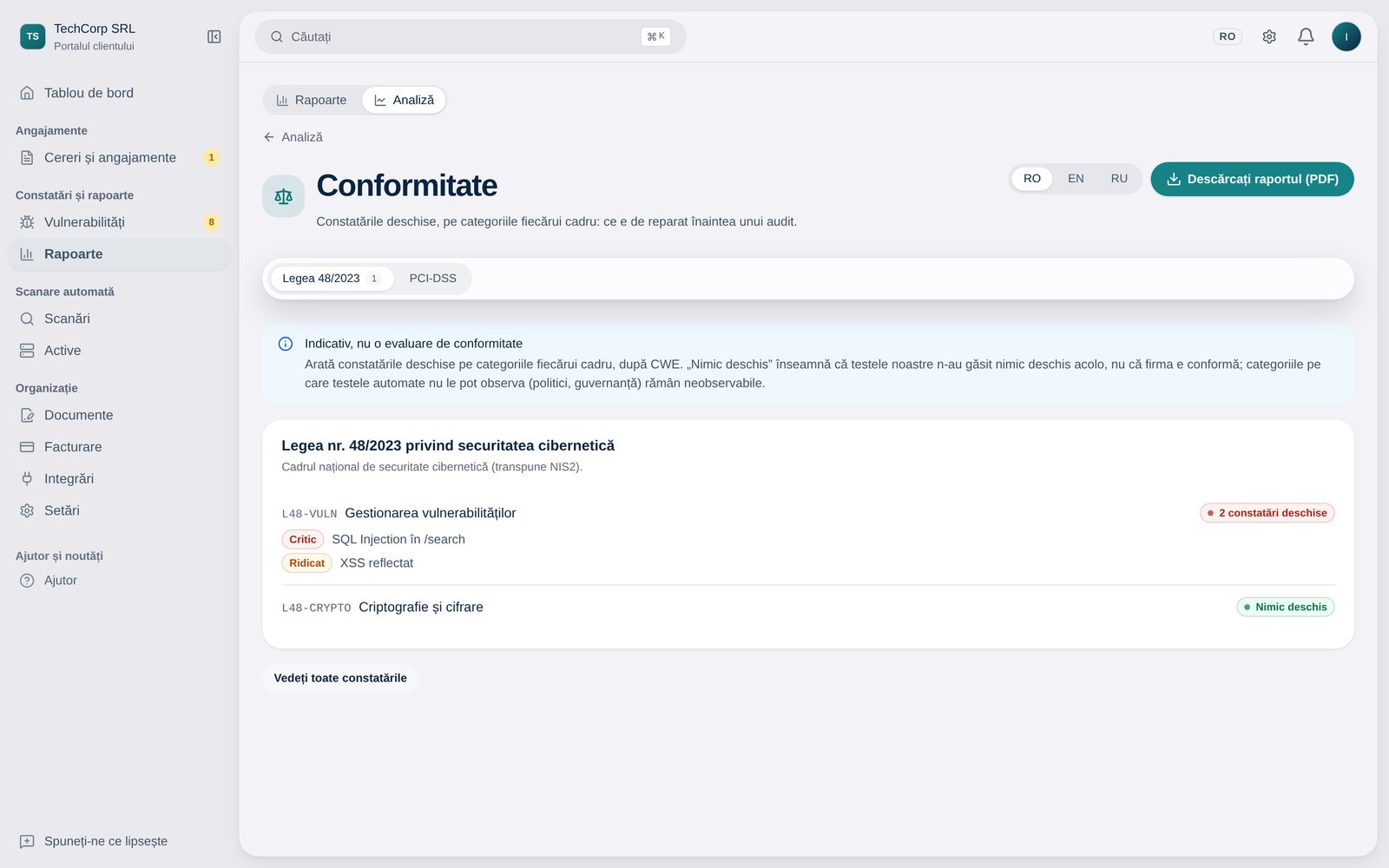Open top bar RO language selector
Screen dimensions: 1389x868
pyautogui.click(x=1228, y=36)
